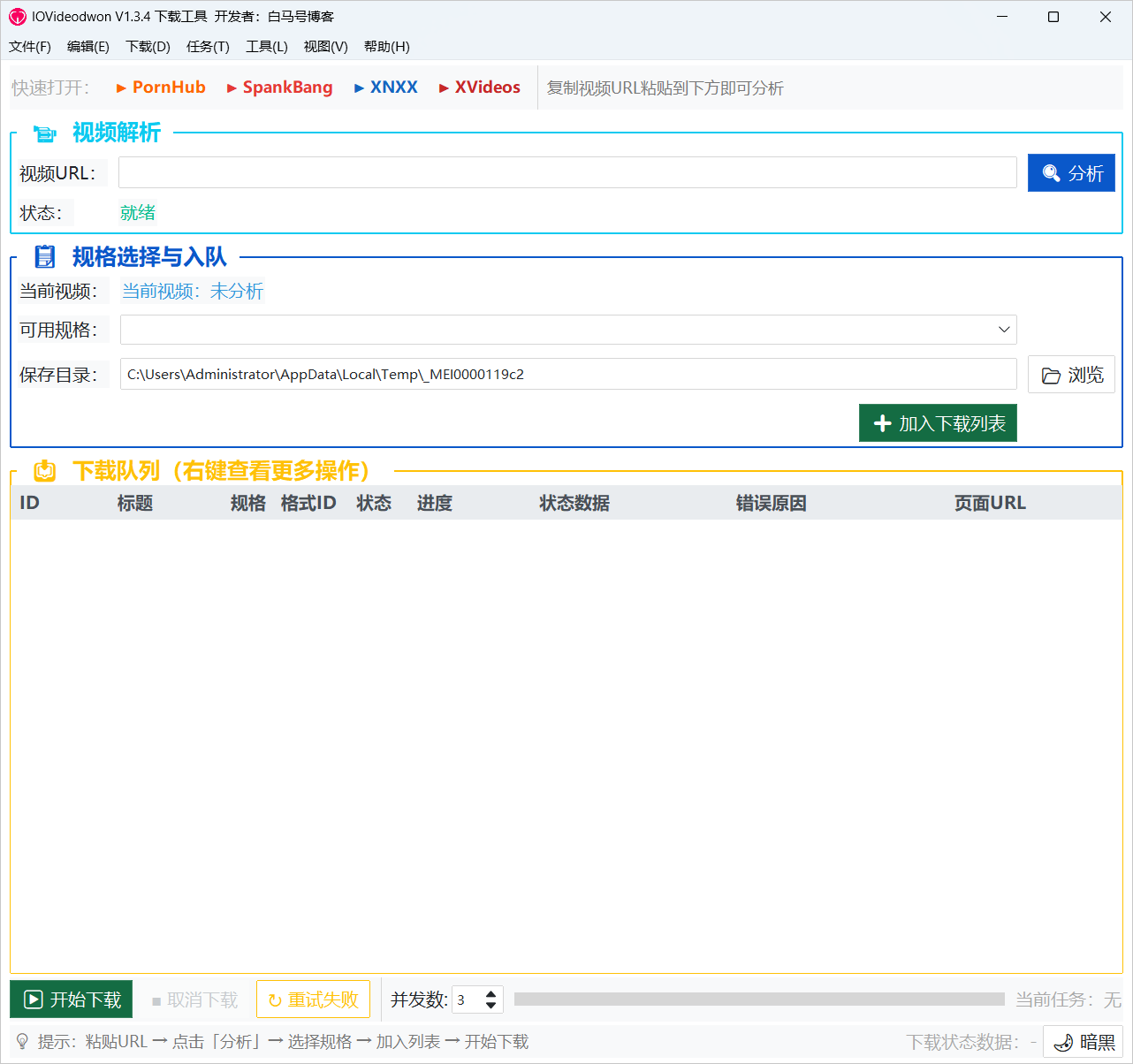This screenshot has width=1133, height=1064.
Task: Click the 状态 column header in queue
Action: point(374,503)
